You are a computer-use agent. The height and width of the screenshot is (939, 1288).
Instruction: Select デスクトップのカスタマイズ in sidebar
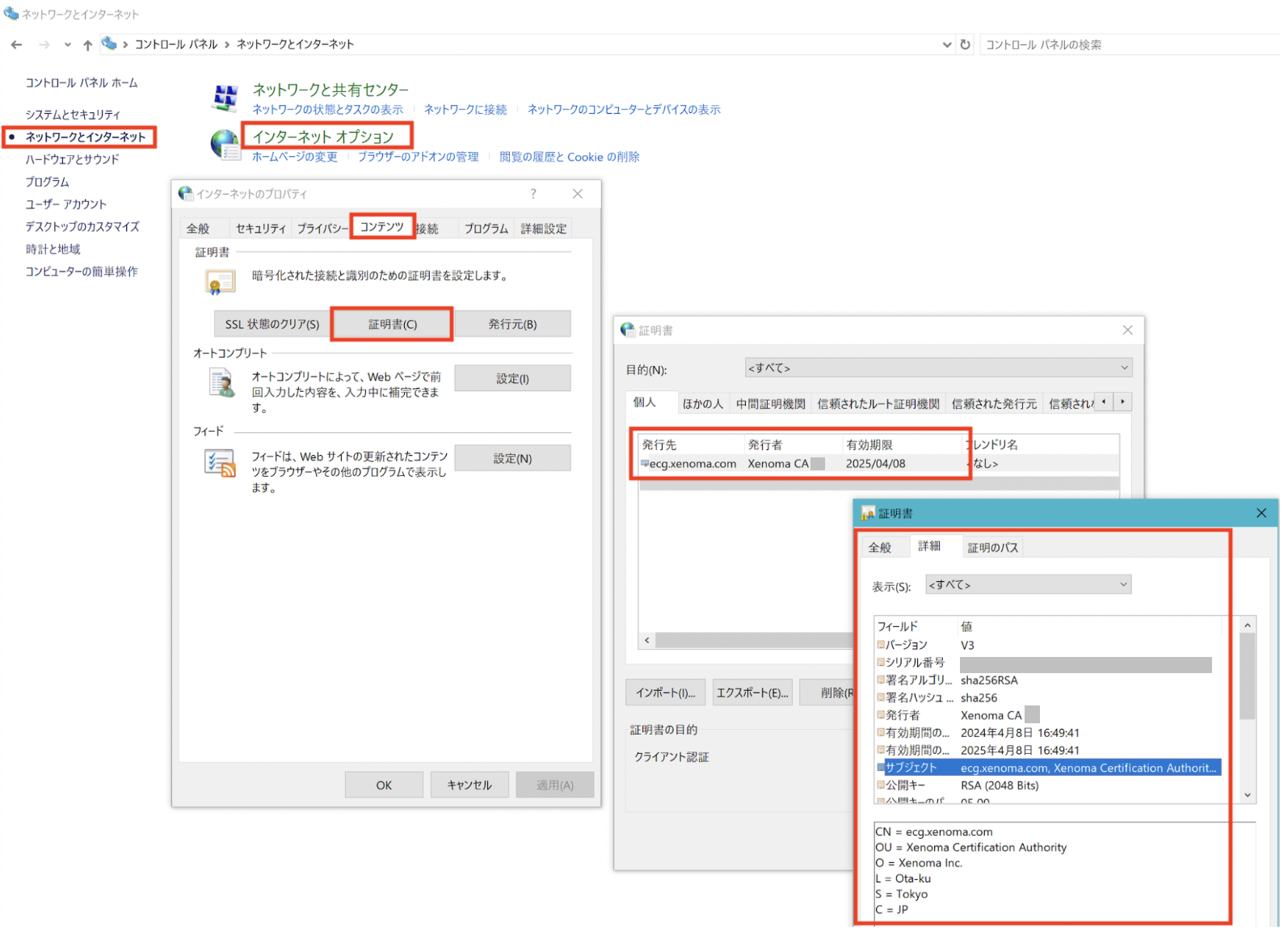(82, 227)
